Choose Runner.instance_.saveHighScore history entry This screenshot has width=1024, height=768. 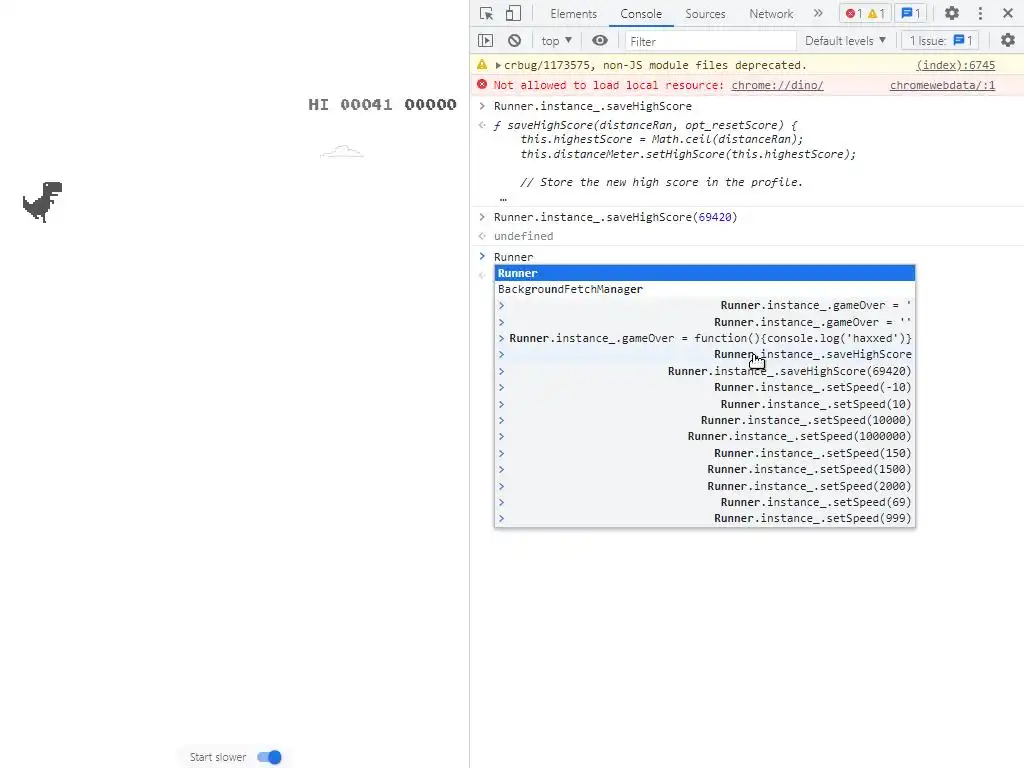(x=705, y=355)
